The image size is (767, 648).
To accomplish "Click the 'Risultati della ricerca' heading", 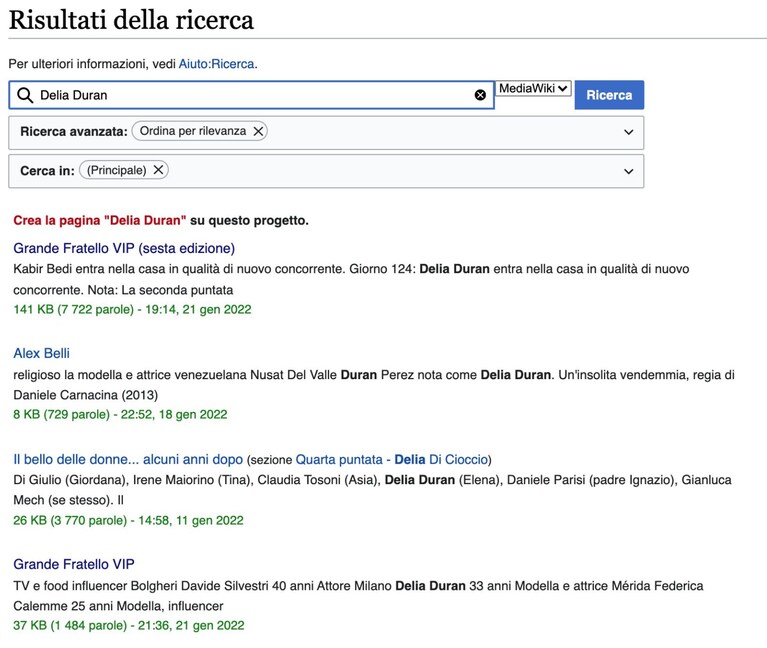I will (x=131, y=20).
